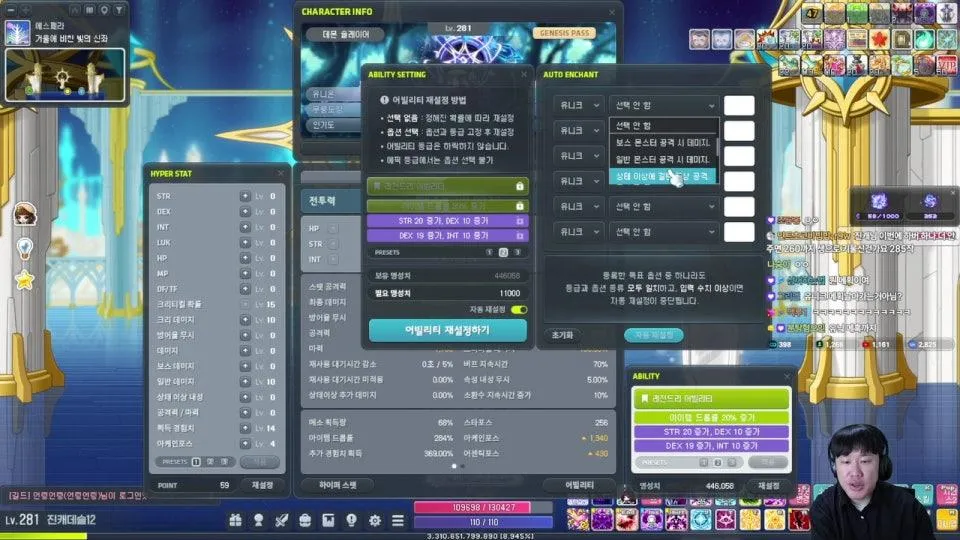
Task: Choose 선택 안 함 in the open dropdown list
Action: point(662,126)
